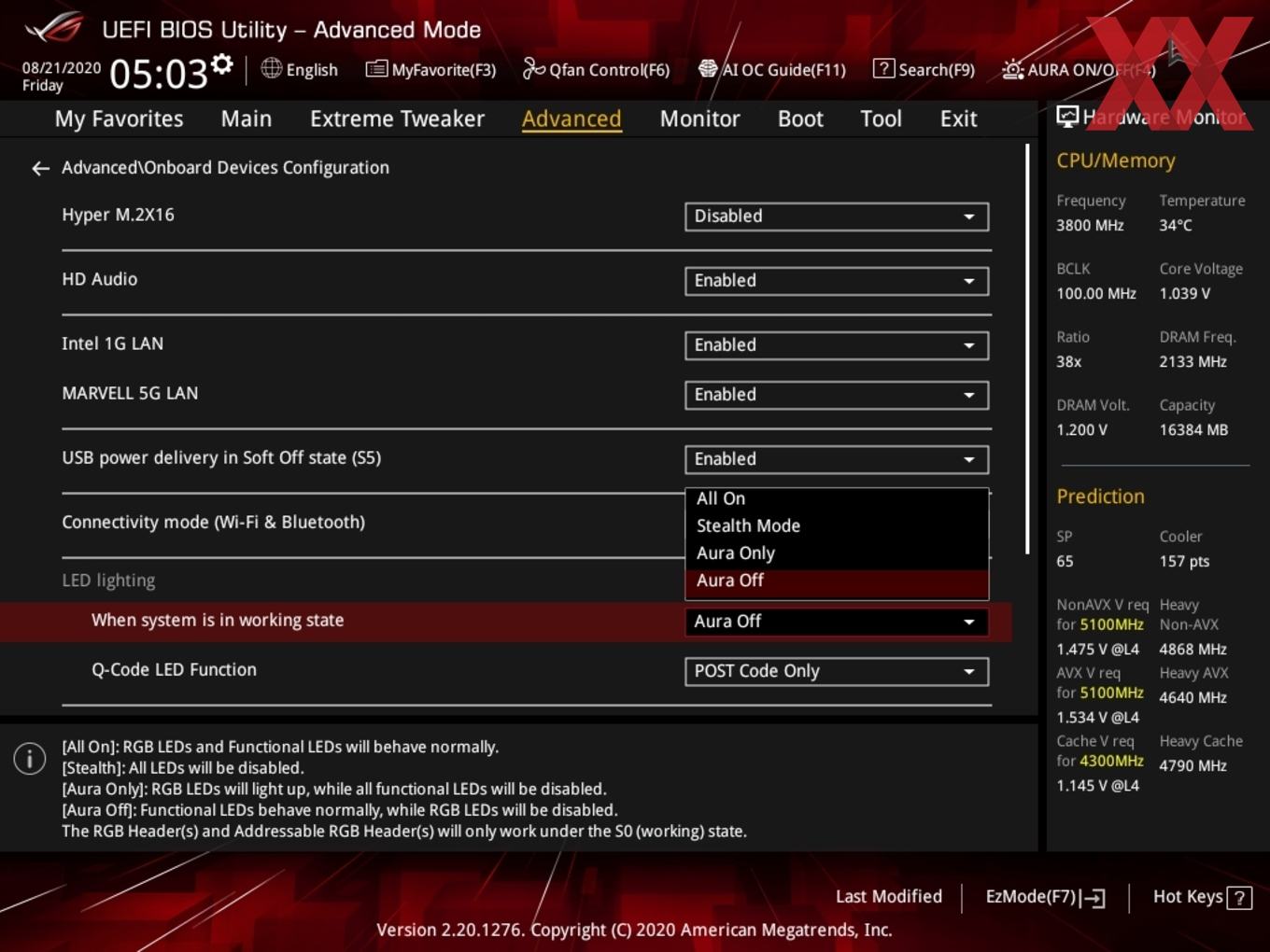Click the globe language icon
Viewport: 1270px width, 952px height.
coord(271,68)
